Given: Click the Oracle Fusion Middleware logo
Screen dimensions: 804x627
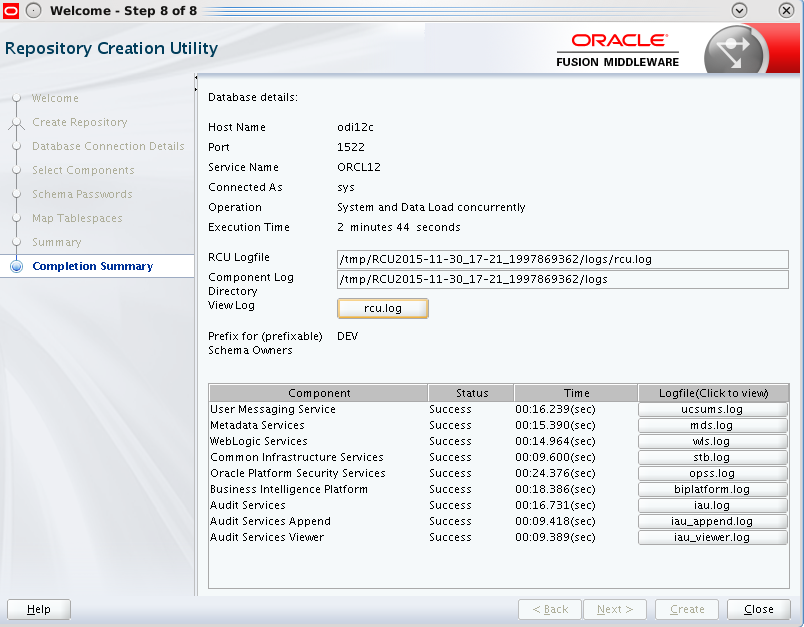Looking at the screenshot, I should click(x=618, y=50).
